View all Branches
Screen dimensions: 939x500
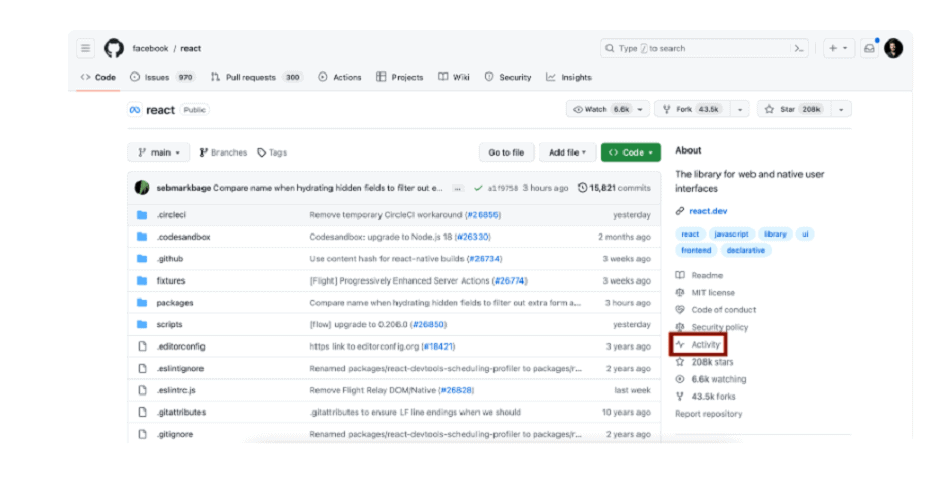pyautogui.click(x=223, y=153)
